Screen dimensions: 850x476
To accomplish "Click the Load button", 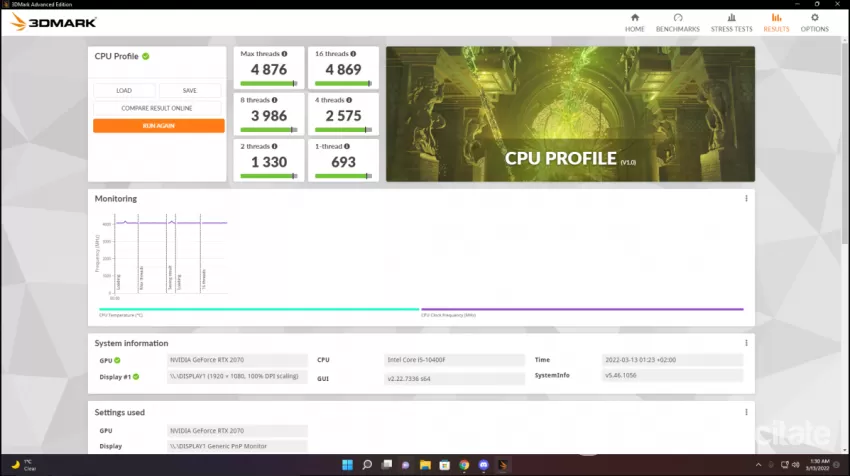I will tap(124, 91).
